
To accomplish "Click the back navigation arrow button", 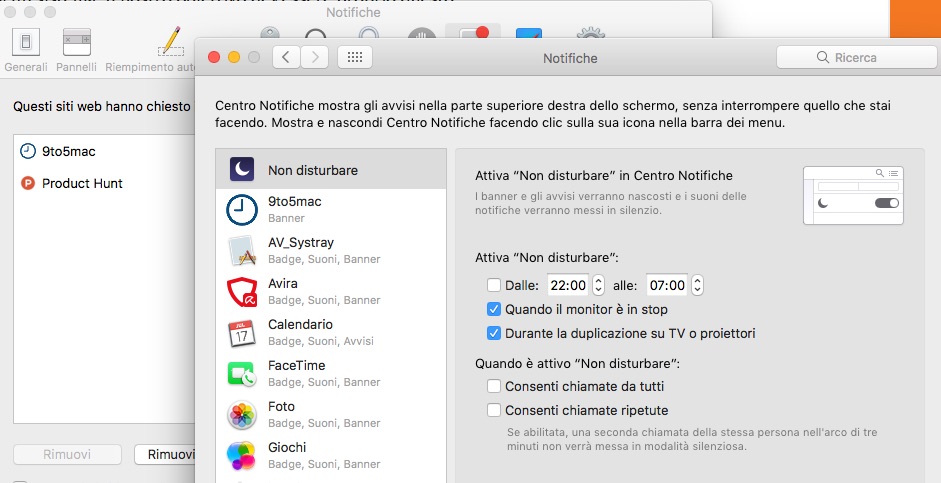I will 287,57.
